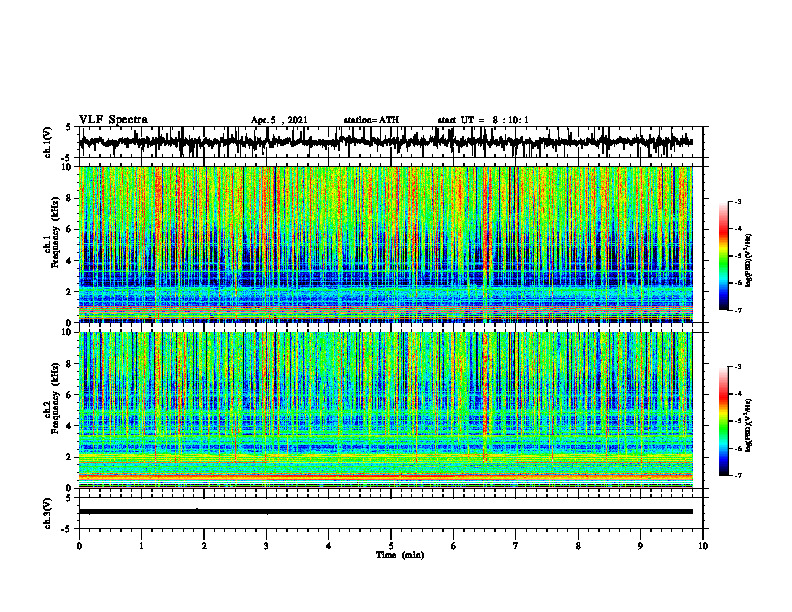This screenshot has height=612, width=792.
Task: Click the Time (min) axis label
Action: click(x=400, y=555)
